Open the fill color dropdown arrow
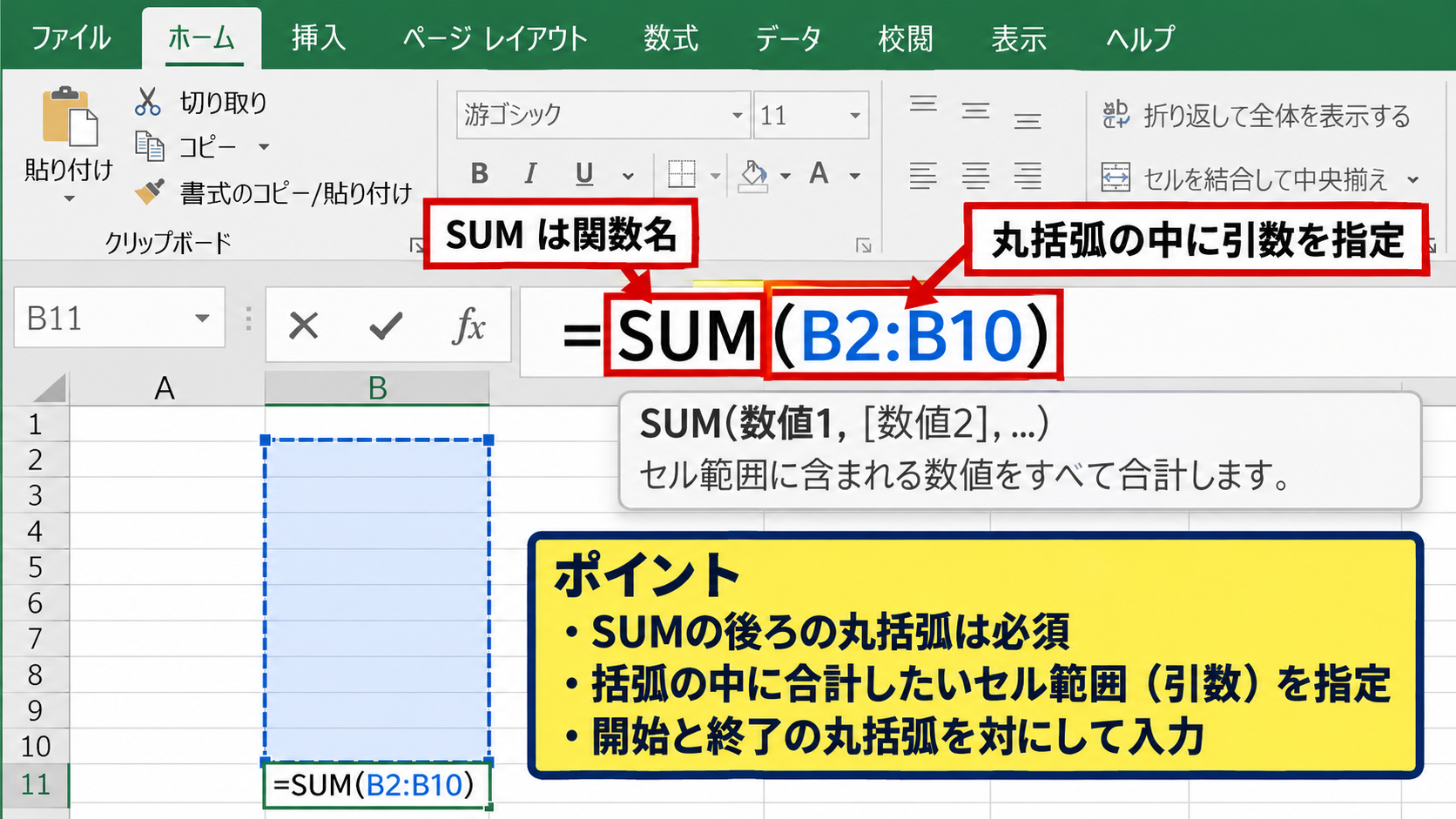The image size is (1456, 819). click(785, 176)
